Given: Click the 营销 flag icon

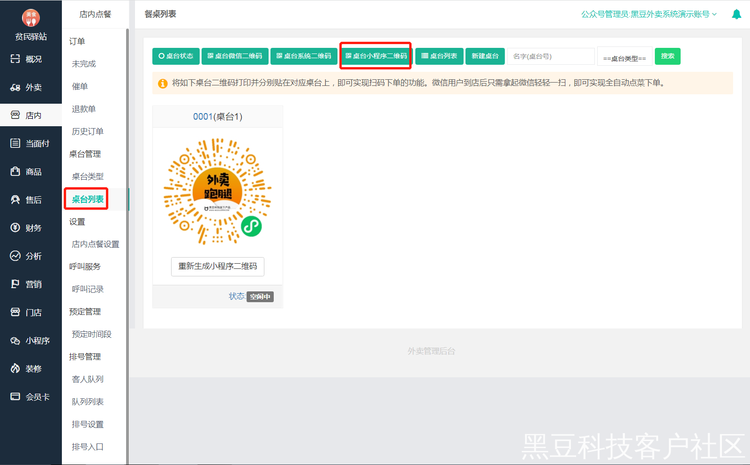Looking at the screenshot, I should point(15,284).
